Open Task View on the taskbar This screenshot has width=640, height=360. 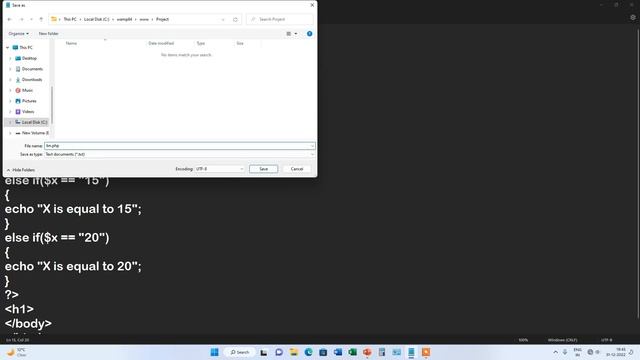coord(264,352)
